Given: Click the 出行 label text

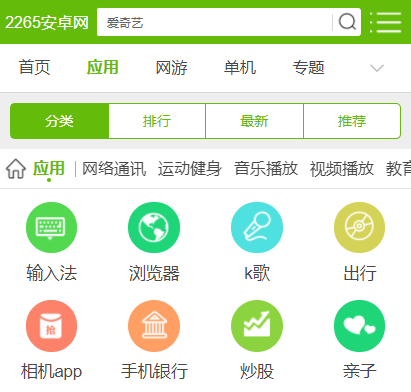Looking at the screenshot, I should (360, 273).
